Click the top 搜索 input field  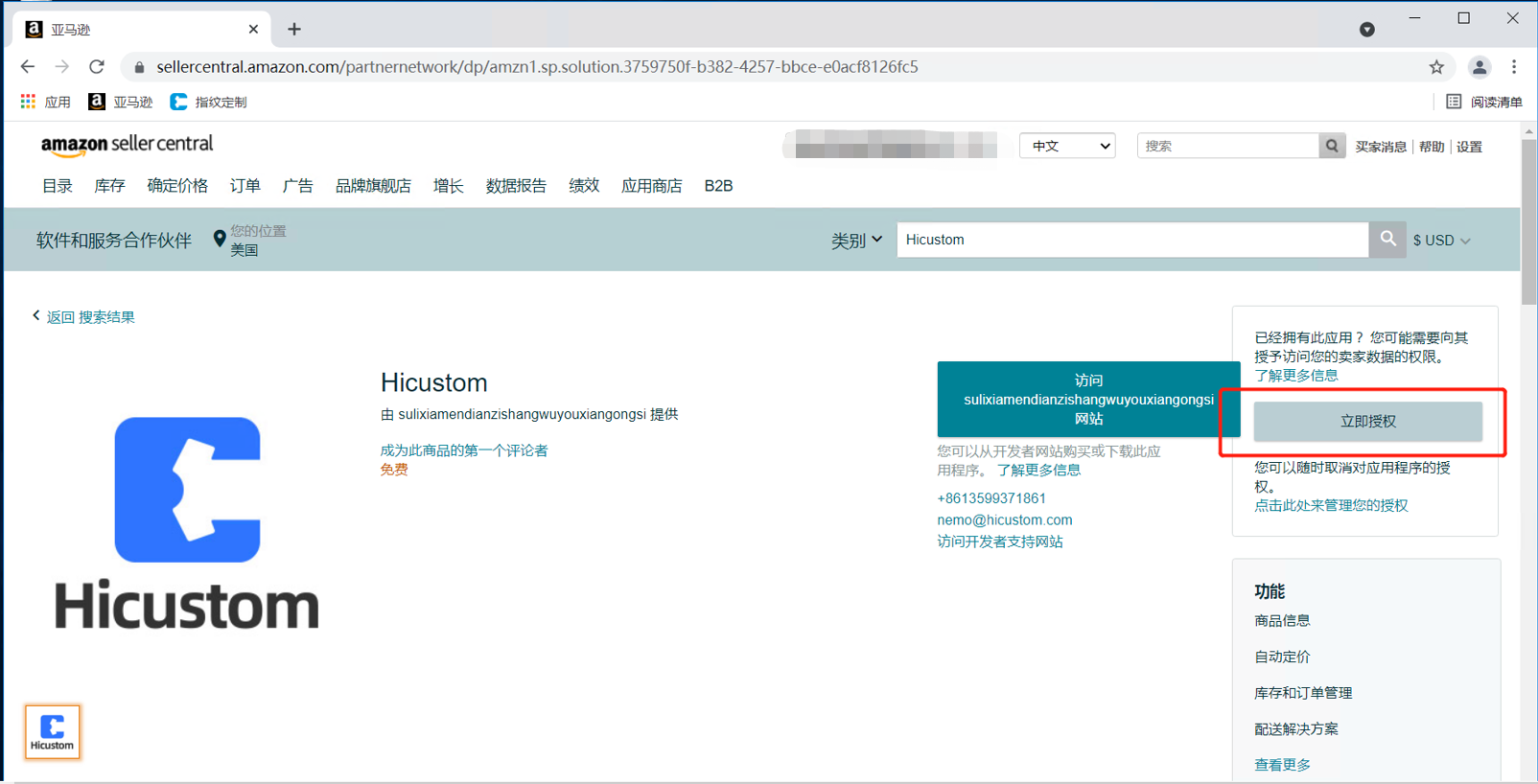coord(1228,146)
